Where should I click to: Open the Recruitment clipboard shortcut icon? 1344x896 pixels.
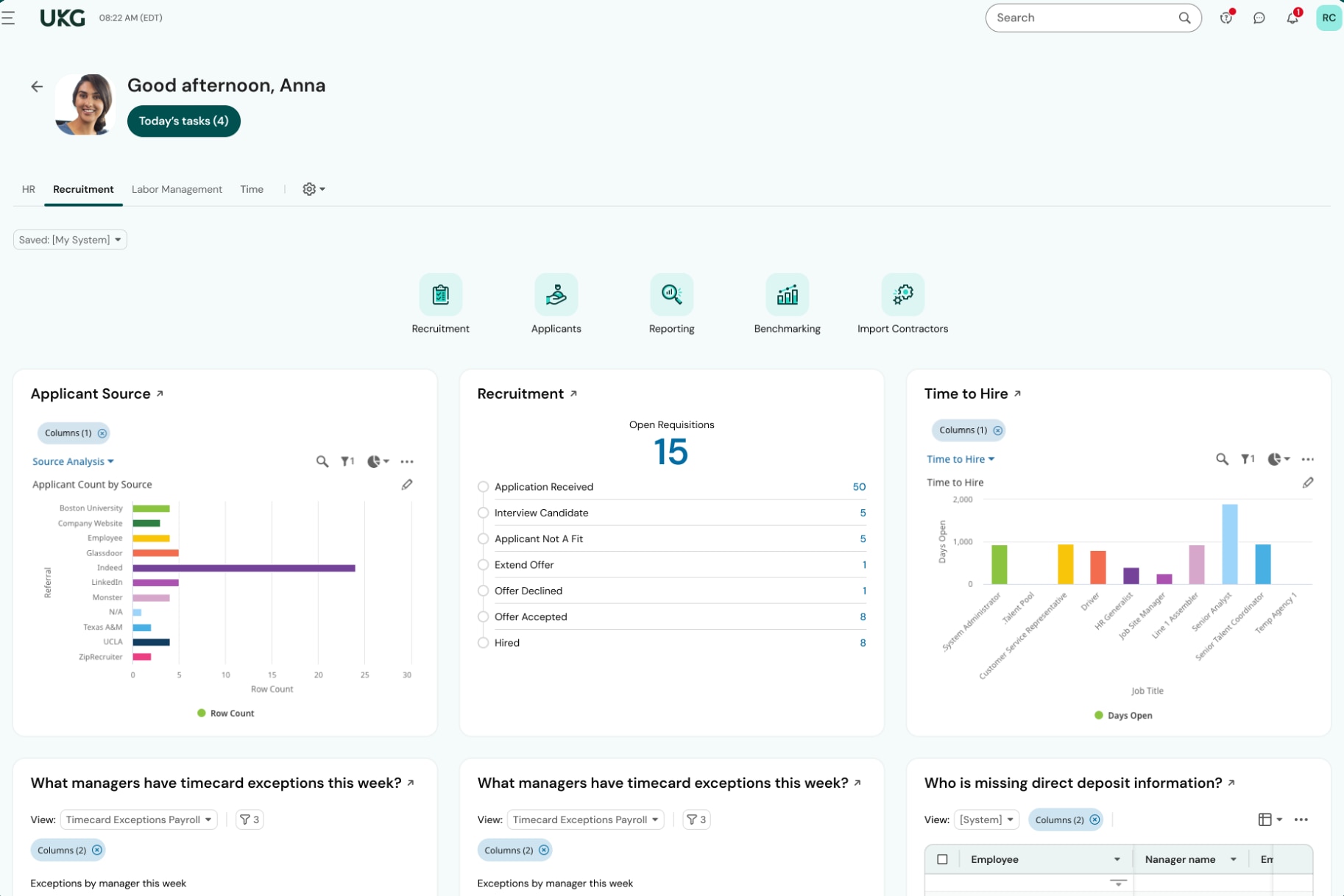(440, 295)
